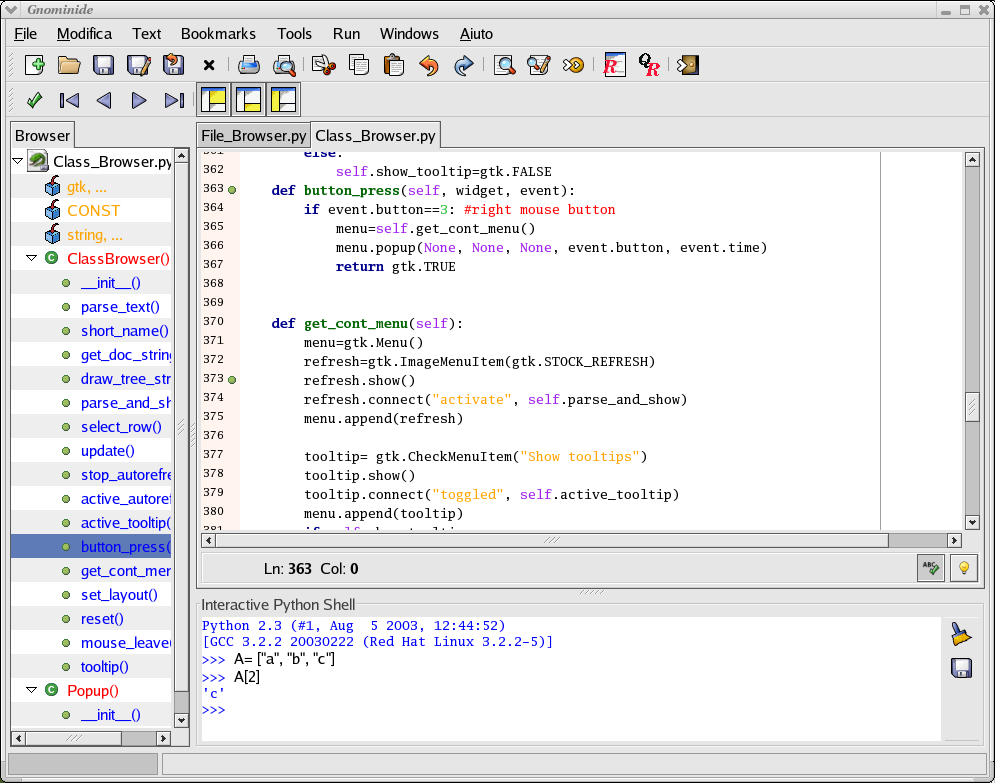Toggle the first yellow pane layout button
The height and width of the screenshot is (783, 995).
(x=213, y=100)
